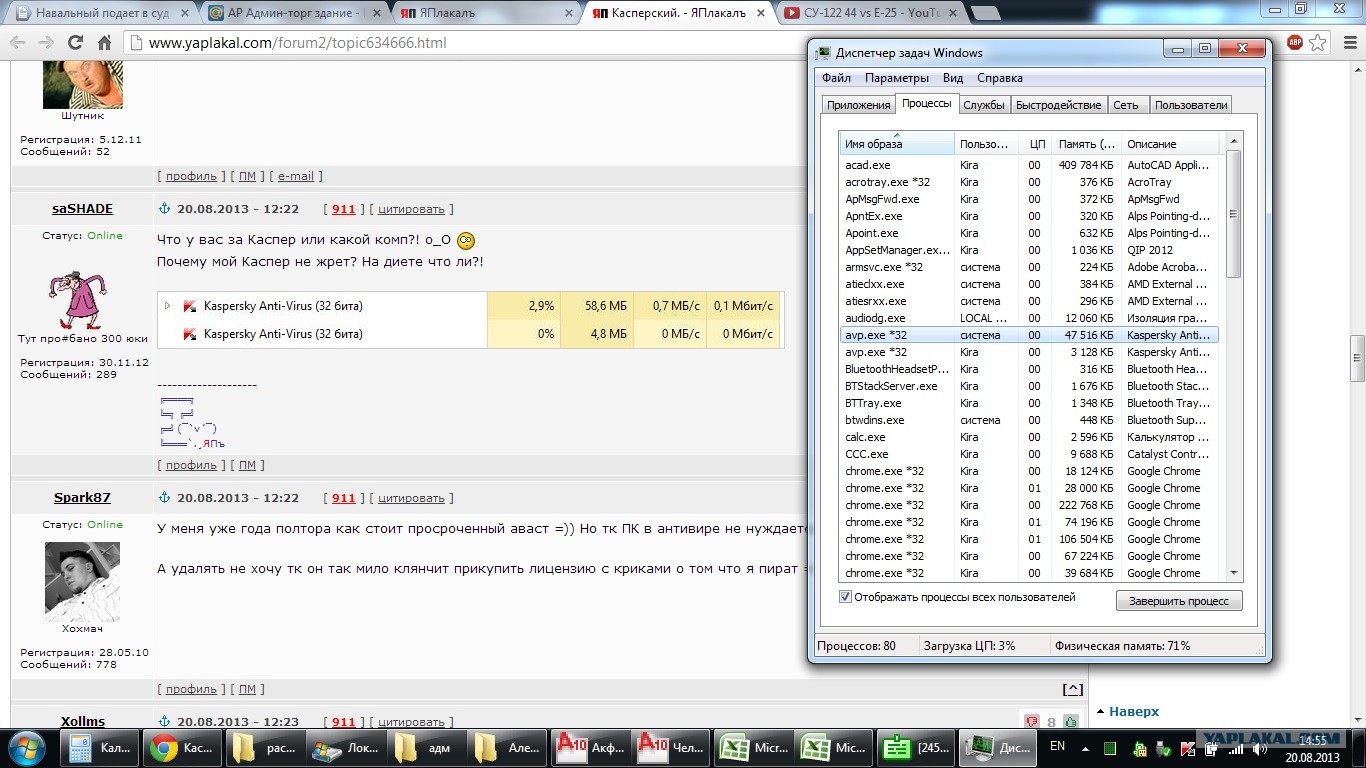Open the Spark87 username link
This screenshot has width=1366, height=768.
(82, 498)
